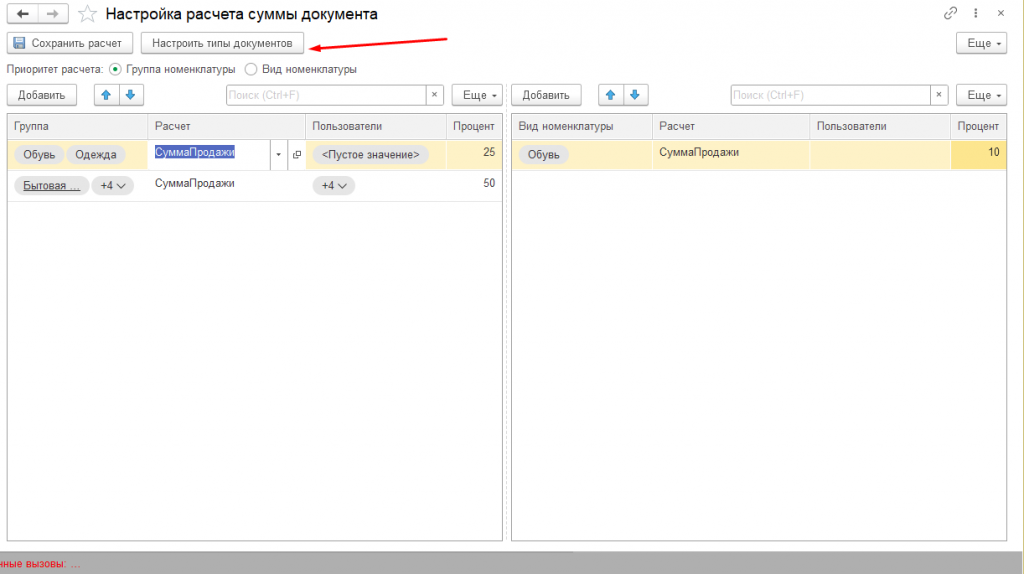This screenshot has width=1024, height=574.
Task: Go back with the left arrow button
Action: [x=23, y=14]
